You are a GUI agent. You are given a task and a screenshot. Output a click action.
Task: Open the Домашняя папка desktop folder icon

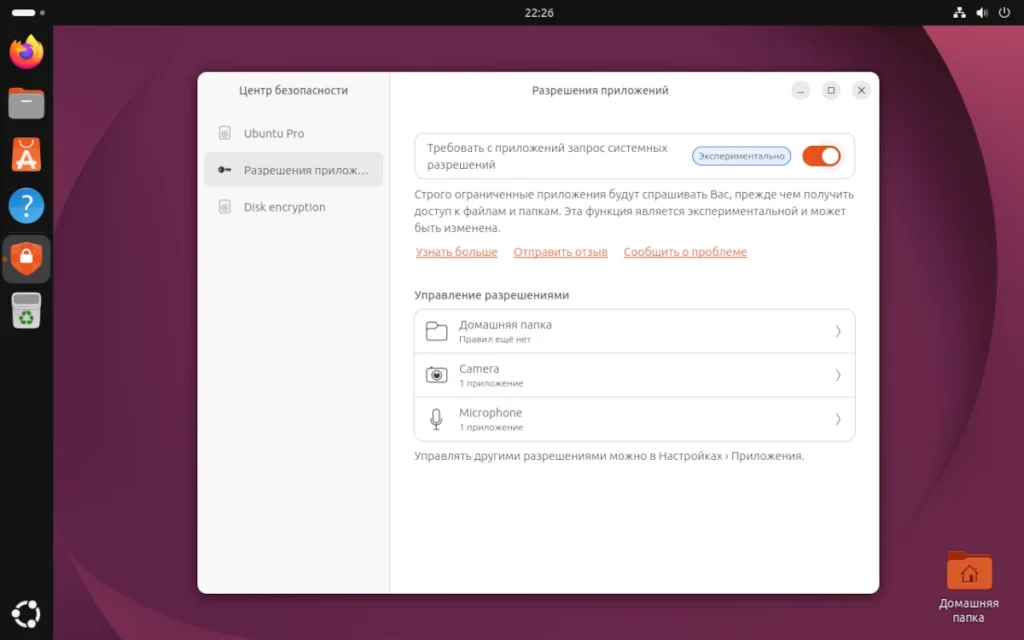968,586
